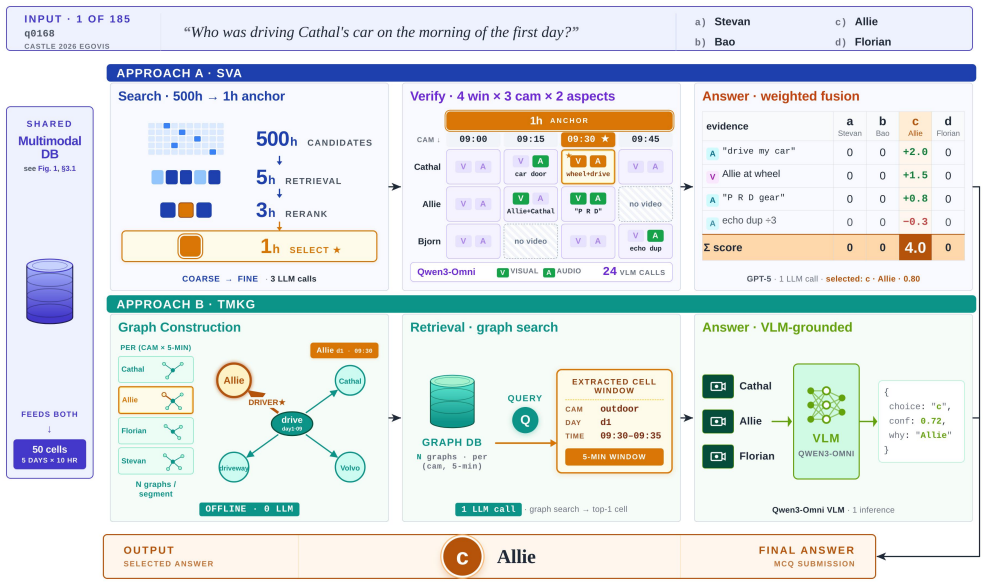Click the 5-MIN WINDOW button
987x586 pixels.
click(x=614, y=456)
